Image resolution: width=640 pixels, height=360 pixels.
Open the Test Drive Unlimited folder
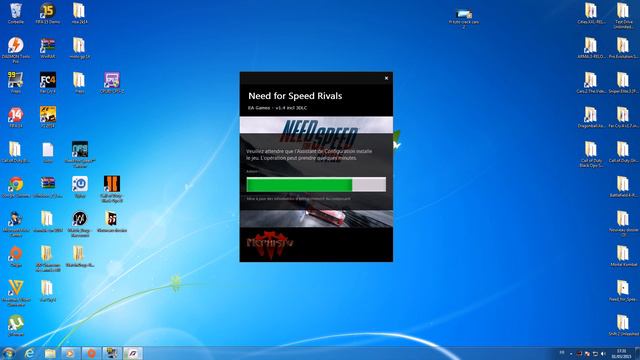coord(623,16)
